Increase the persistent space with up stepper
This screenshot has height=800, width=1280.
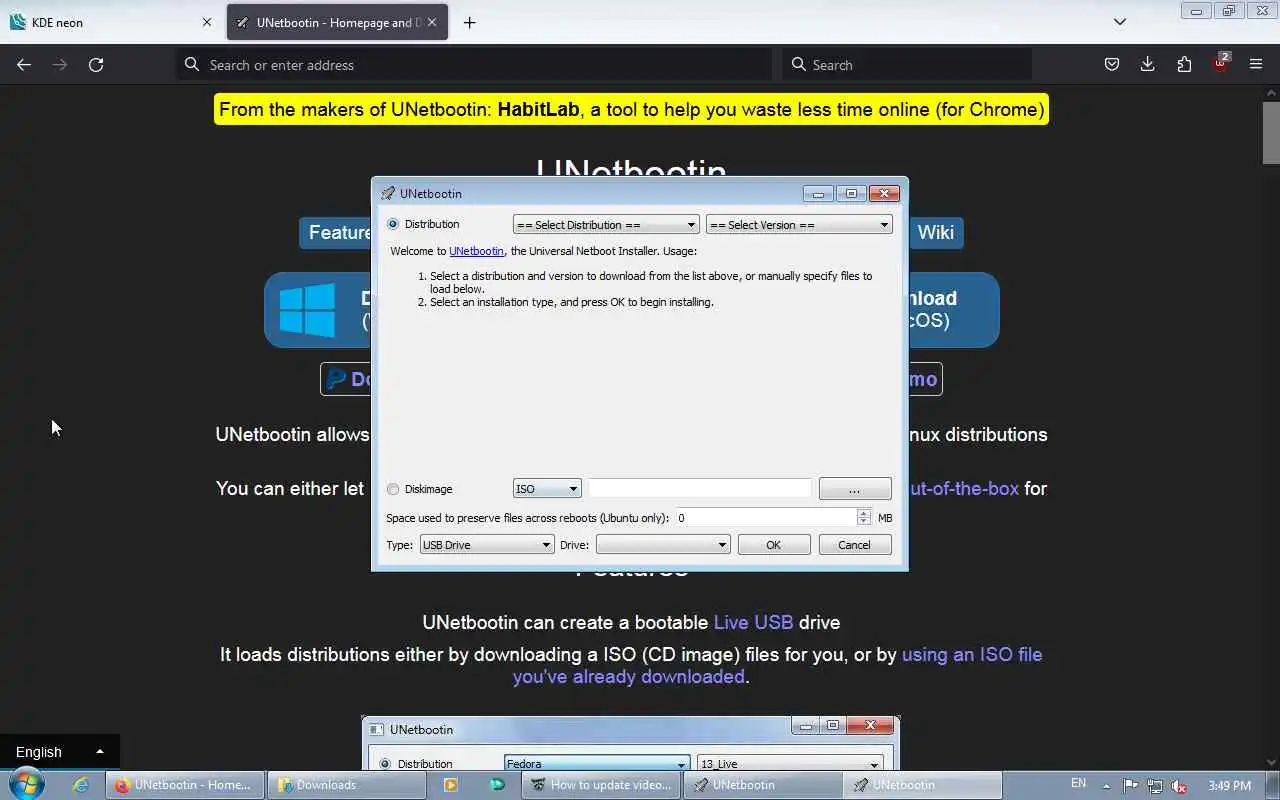point(864,513)
